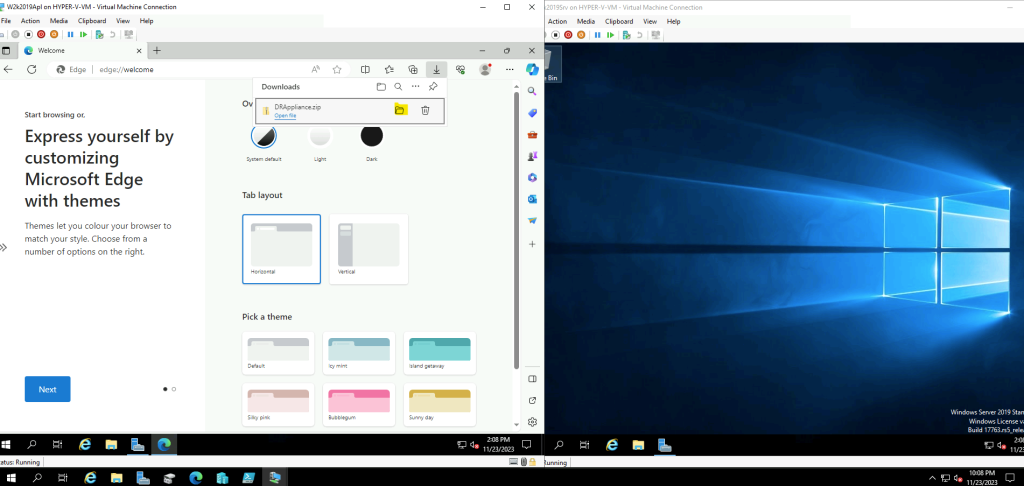Screen dimensions: 1024x486
Task: Click Turn Off stop button in W2k2019Apl toolbar
Action: (29, 35)
